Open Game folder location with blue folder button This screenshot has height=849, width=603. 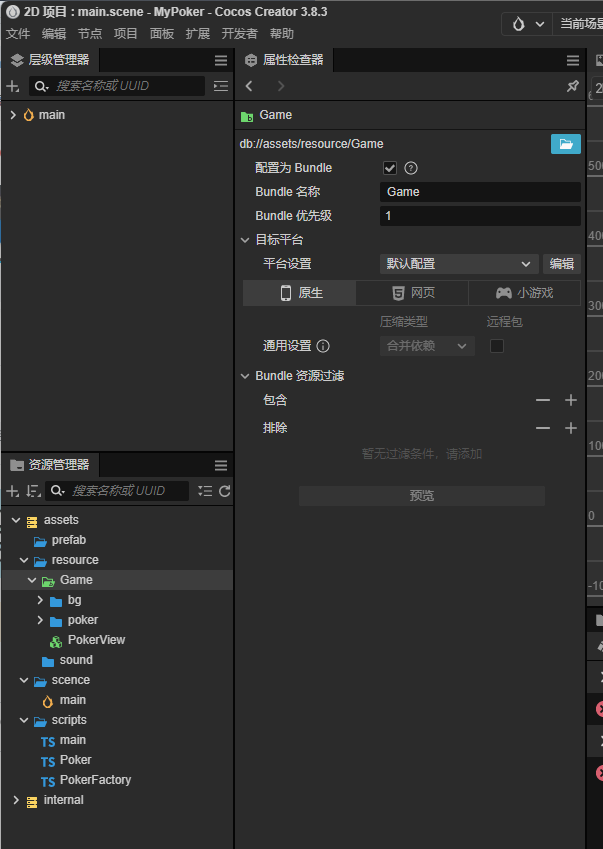tap(566, 144)
